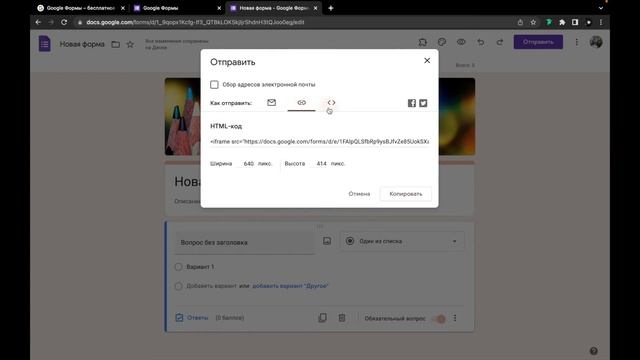Click the Отмена button
This screenshot has width=640, height=360.
(x=359, y=194)
